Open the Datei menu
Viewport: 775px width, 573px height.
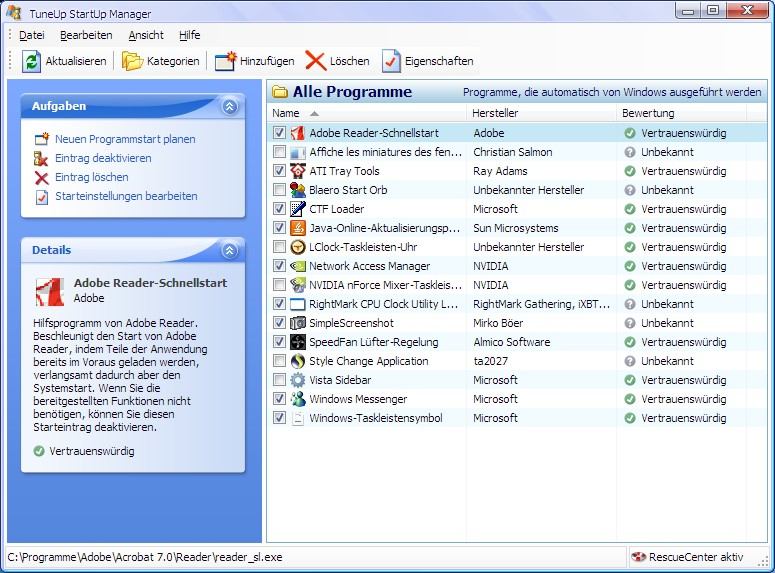32,35
